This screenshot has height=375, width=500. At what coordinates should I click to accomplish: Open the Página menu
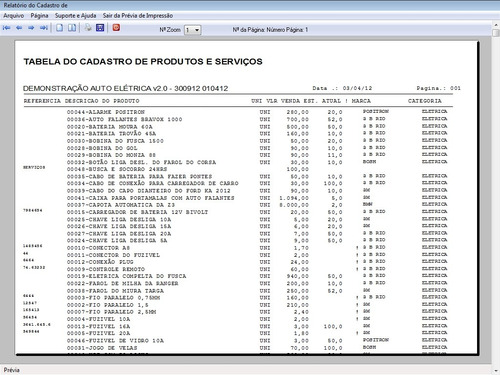click(39, 16)
